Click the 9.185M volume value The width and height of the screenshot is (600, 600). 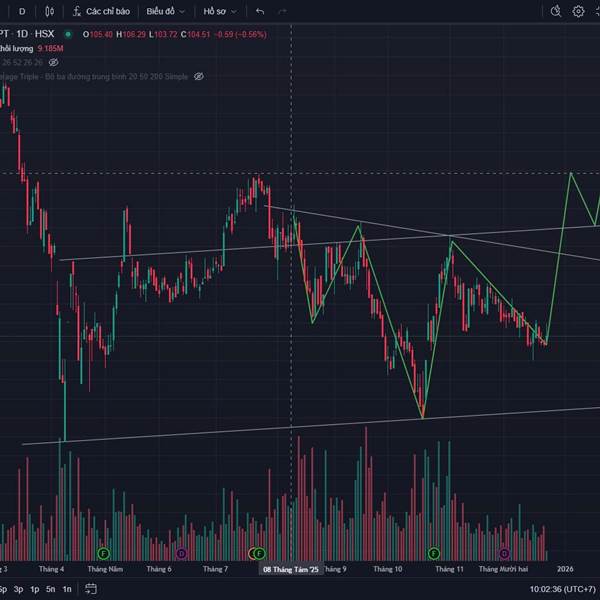[x=51, y=49]
